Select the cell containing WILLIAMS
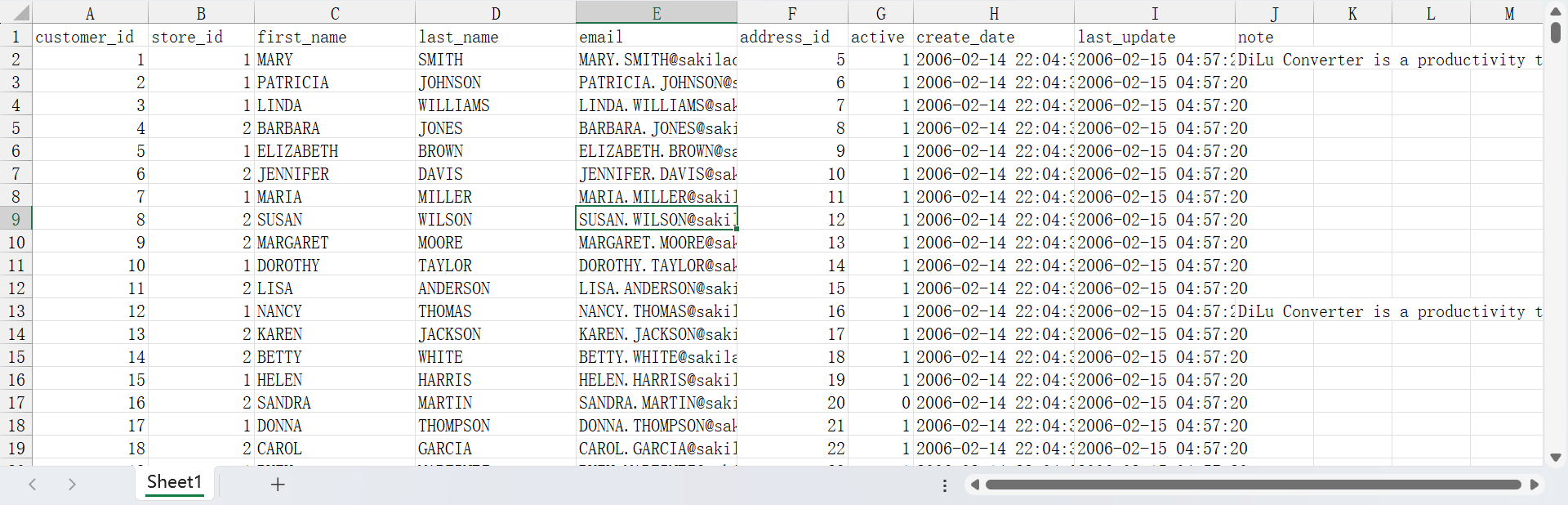 pyautogui.click(x=496, y=105)
